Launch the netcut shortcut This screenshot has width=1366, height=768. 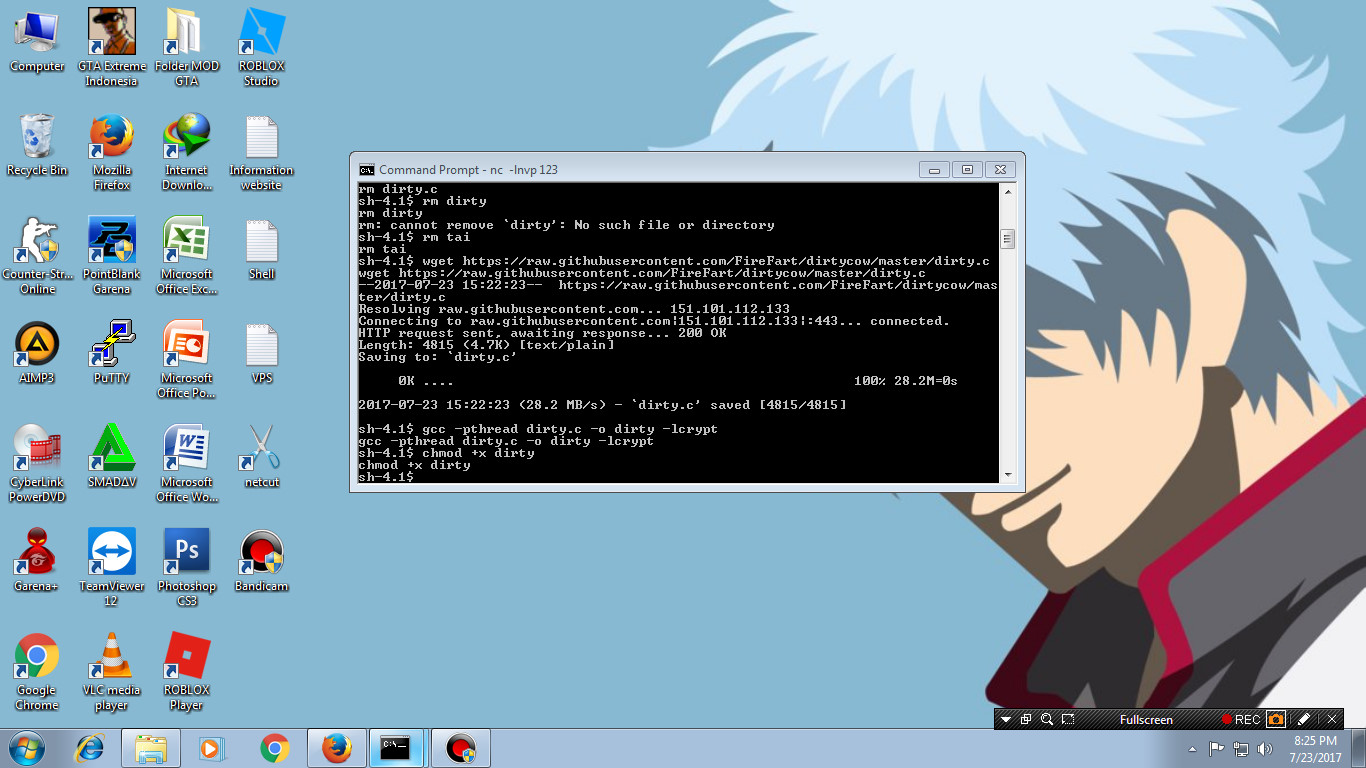[261, 456]
